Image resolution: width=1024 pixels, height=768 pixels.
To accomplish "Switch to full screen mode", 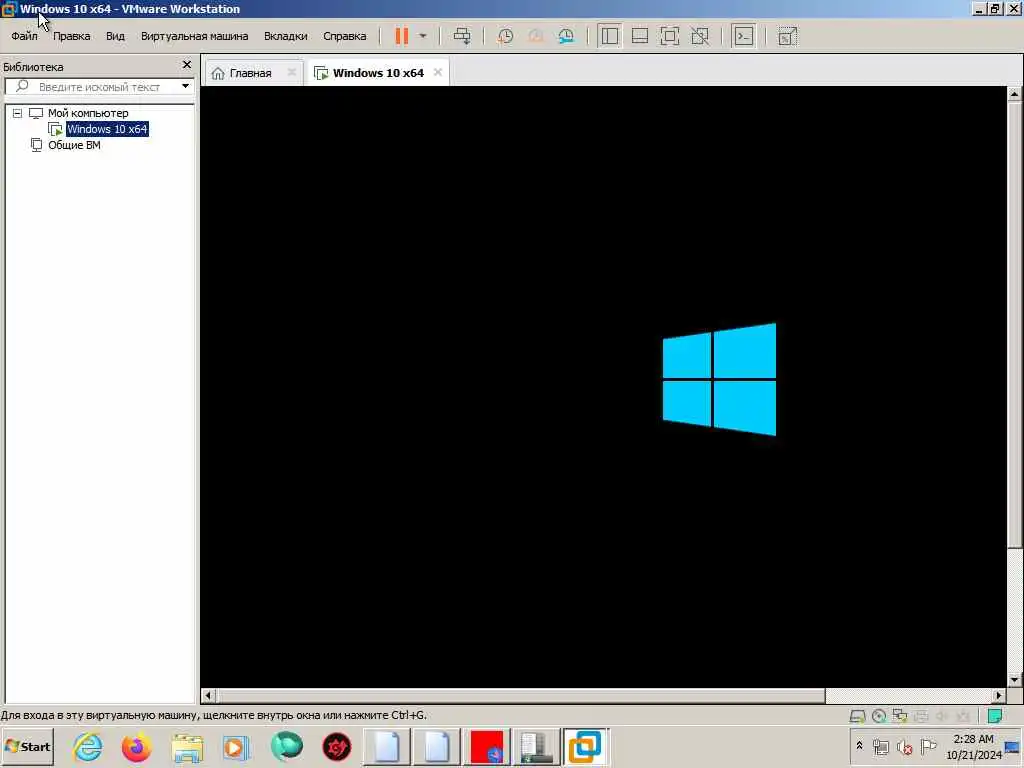I will (x=669, y=36).
